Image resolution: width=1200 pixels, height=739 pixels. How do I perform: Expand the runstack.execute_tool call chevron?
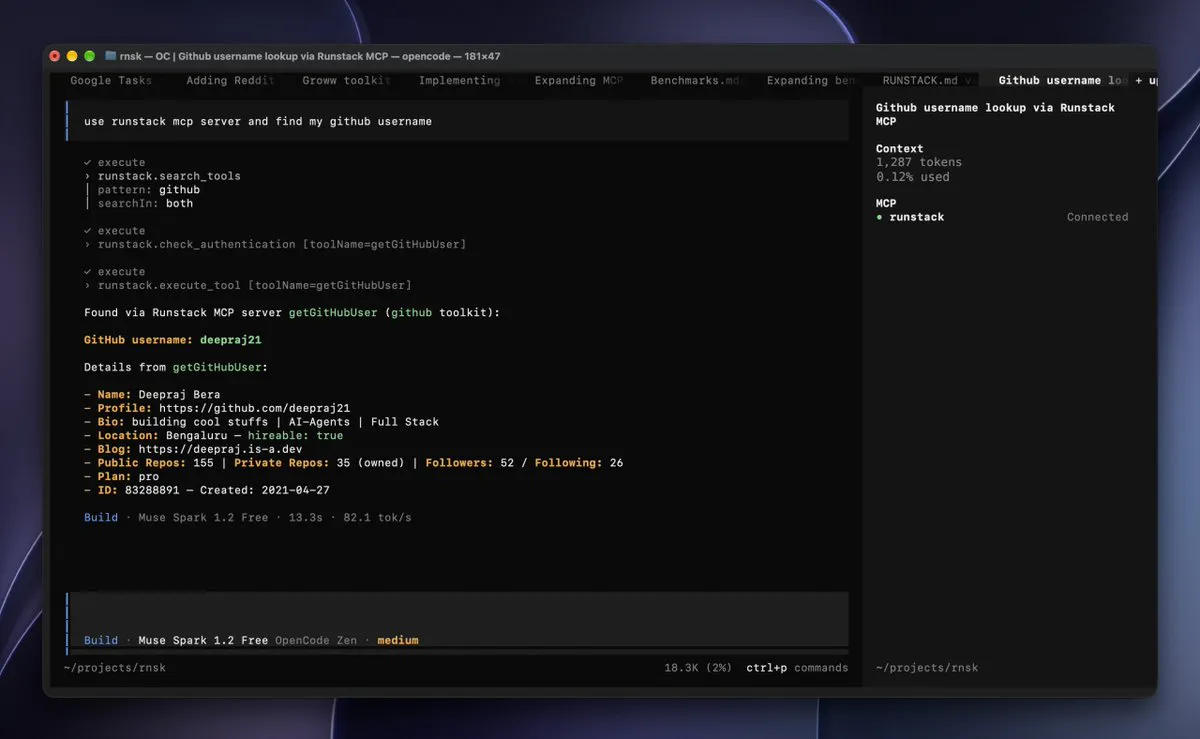pyautogui.click(x=88, y=285)
